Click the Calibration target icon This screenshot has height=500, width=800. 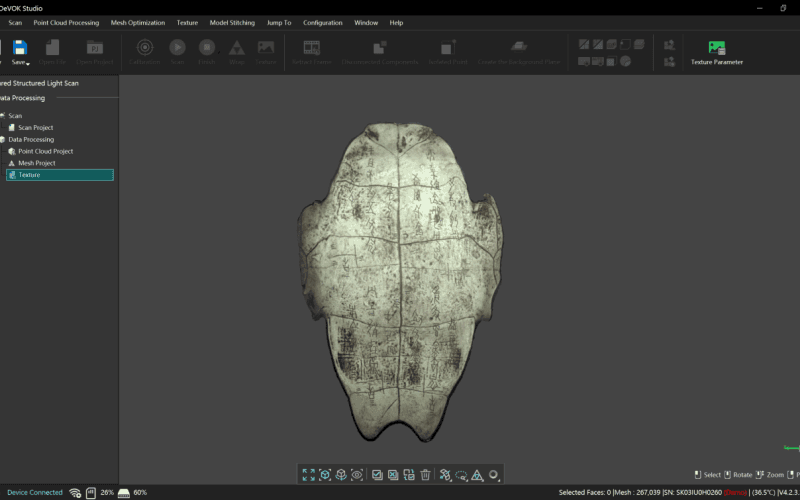click(x=145, y=47)
